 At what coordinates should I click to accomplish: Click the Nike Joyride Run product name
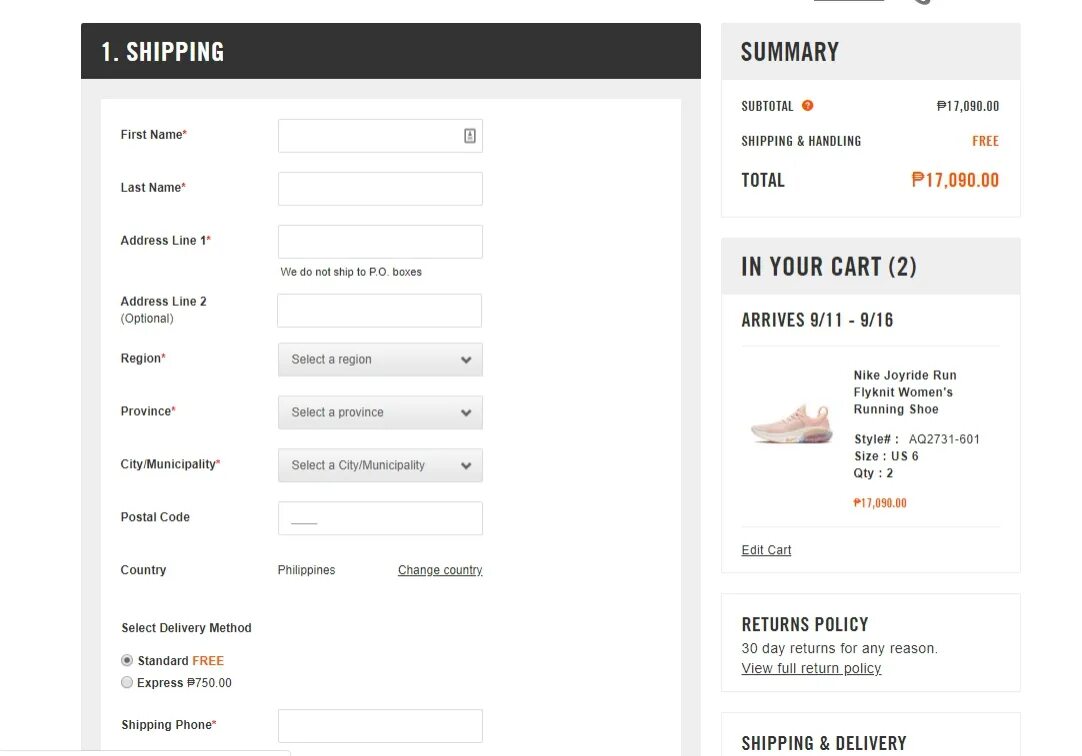coord(904,392)
